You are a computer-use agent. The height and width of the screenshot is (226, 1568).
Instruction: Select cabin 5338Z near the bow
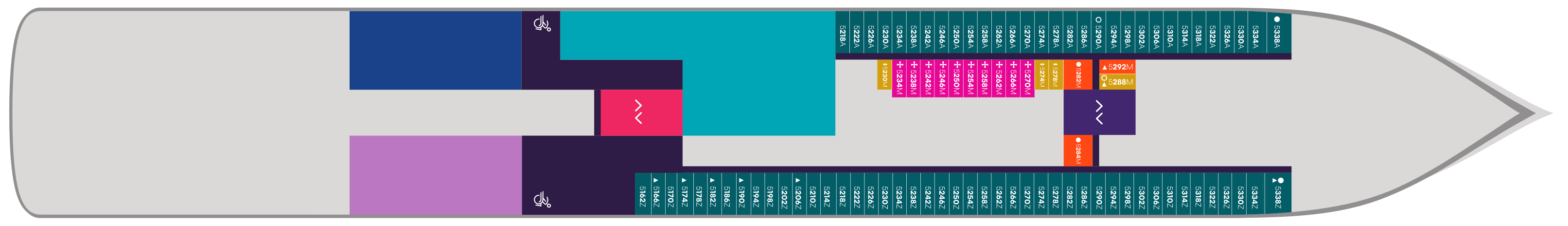point(1278,195)
